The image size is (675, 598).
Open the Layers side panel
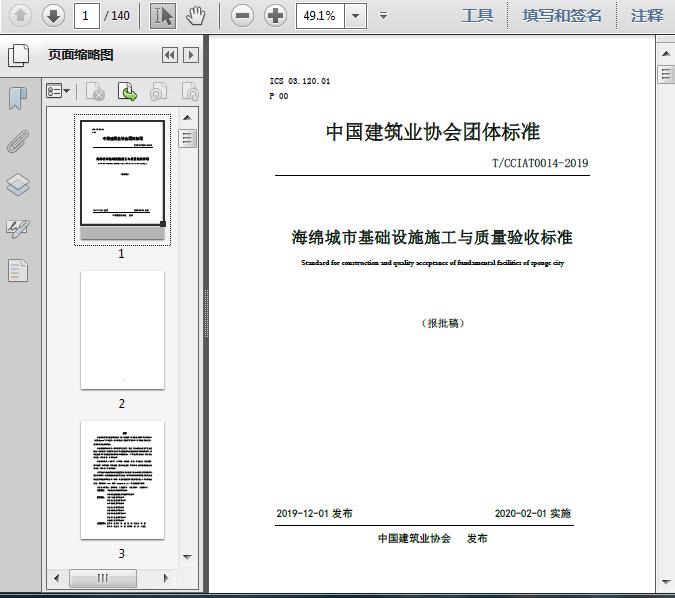(x=18, y=184)
